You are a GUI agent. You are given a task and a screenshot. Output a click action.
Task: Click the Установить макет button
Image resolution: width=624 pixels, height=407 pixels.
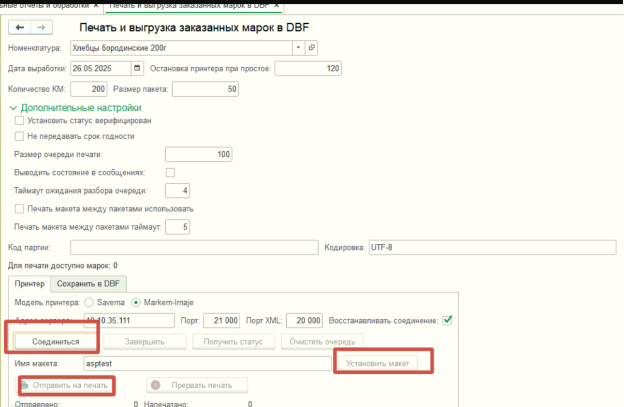point(383,363)
